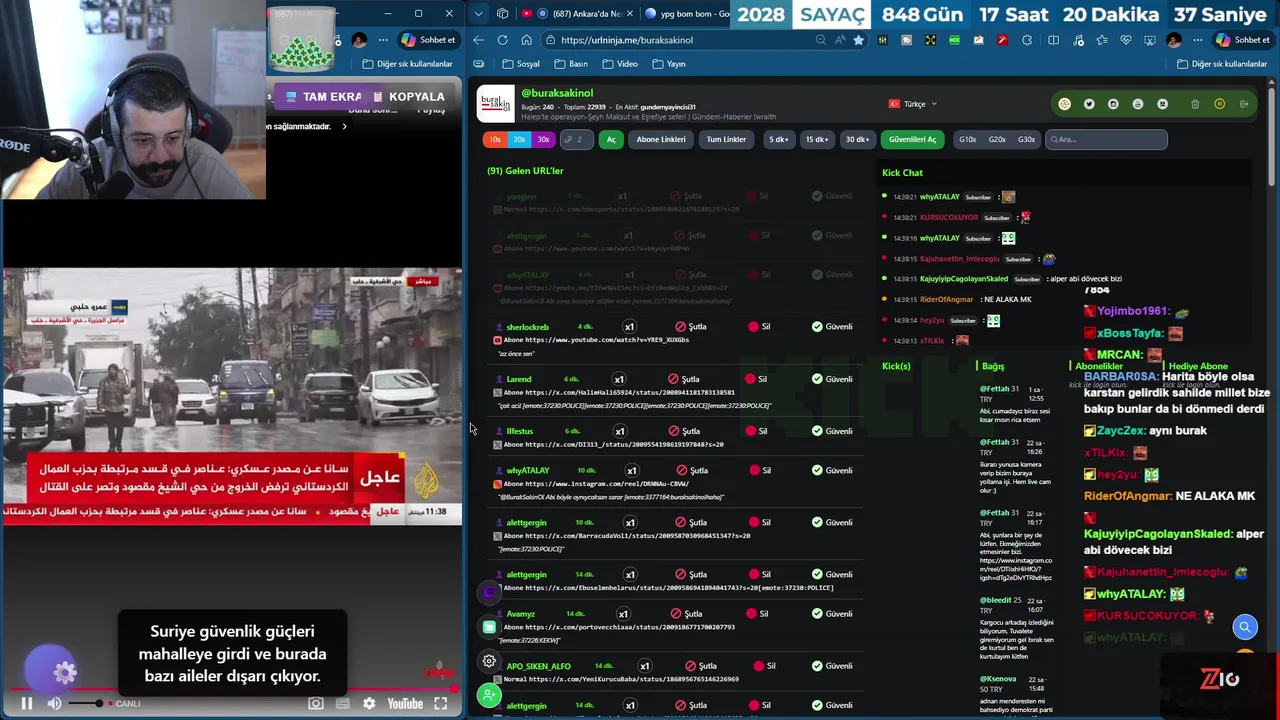Open the video on YouTube via the logo
Screen dimensions: 1280x720
[x=405, y=704]
